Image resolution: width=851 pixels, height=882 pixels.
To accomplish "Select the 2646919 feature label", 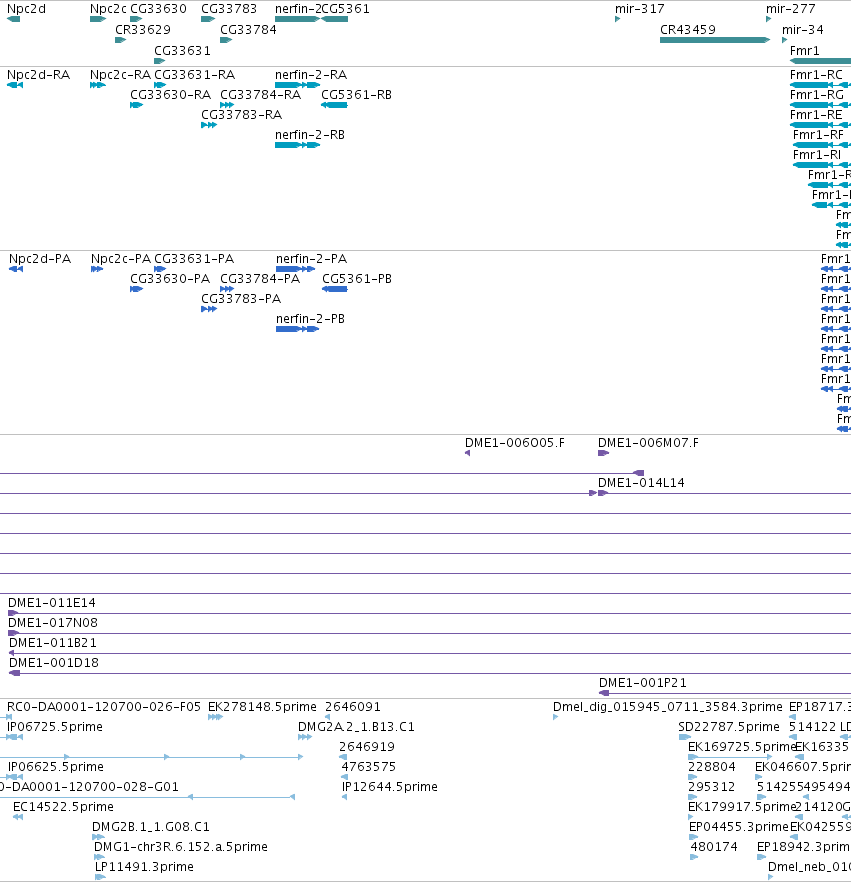I will (367, 747).
